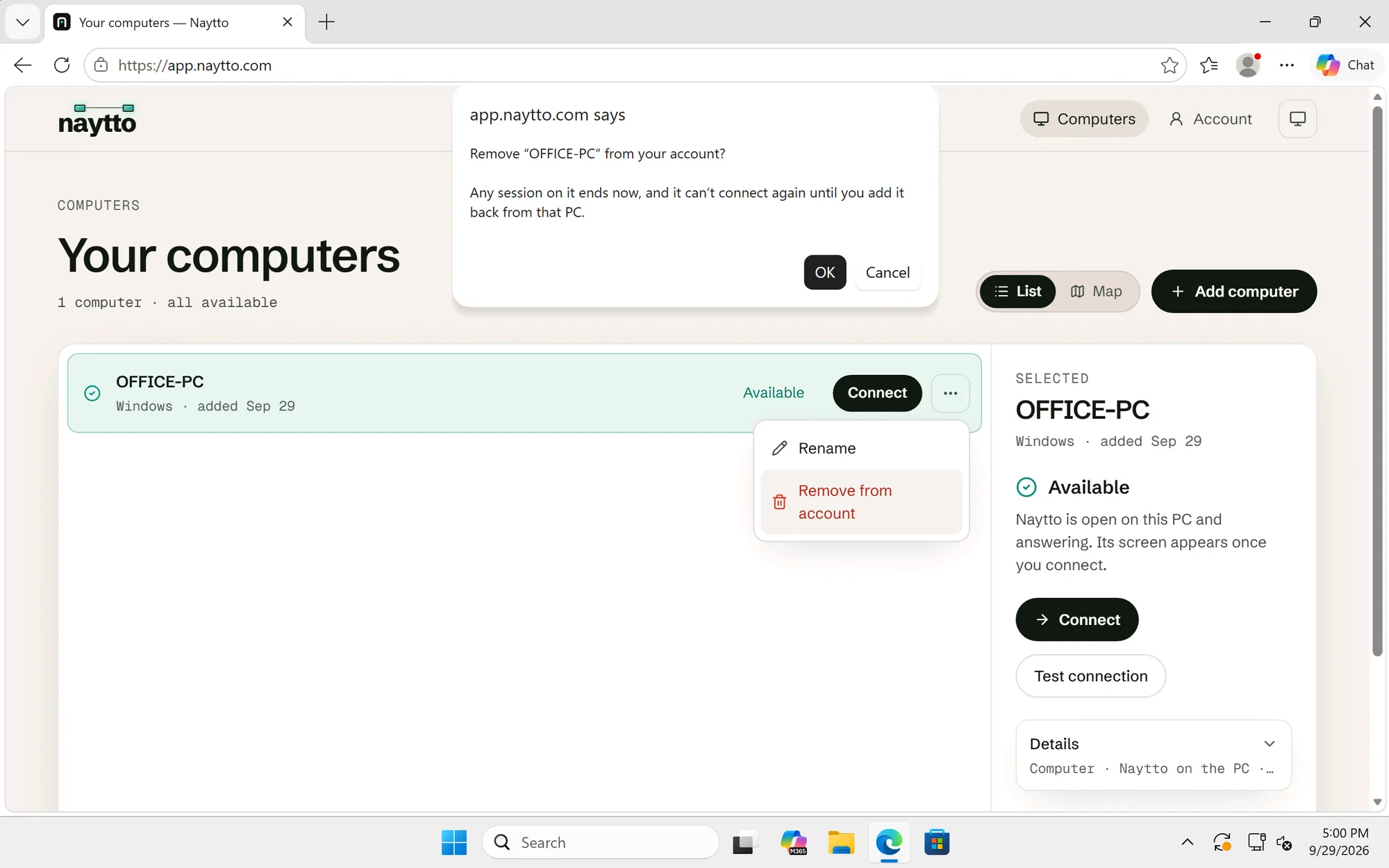Expand the Details section chevron

pyautogui.click(x=1270, y=744)
